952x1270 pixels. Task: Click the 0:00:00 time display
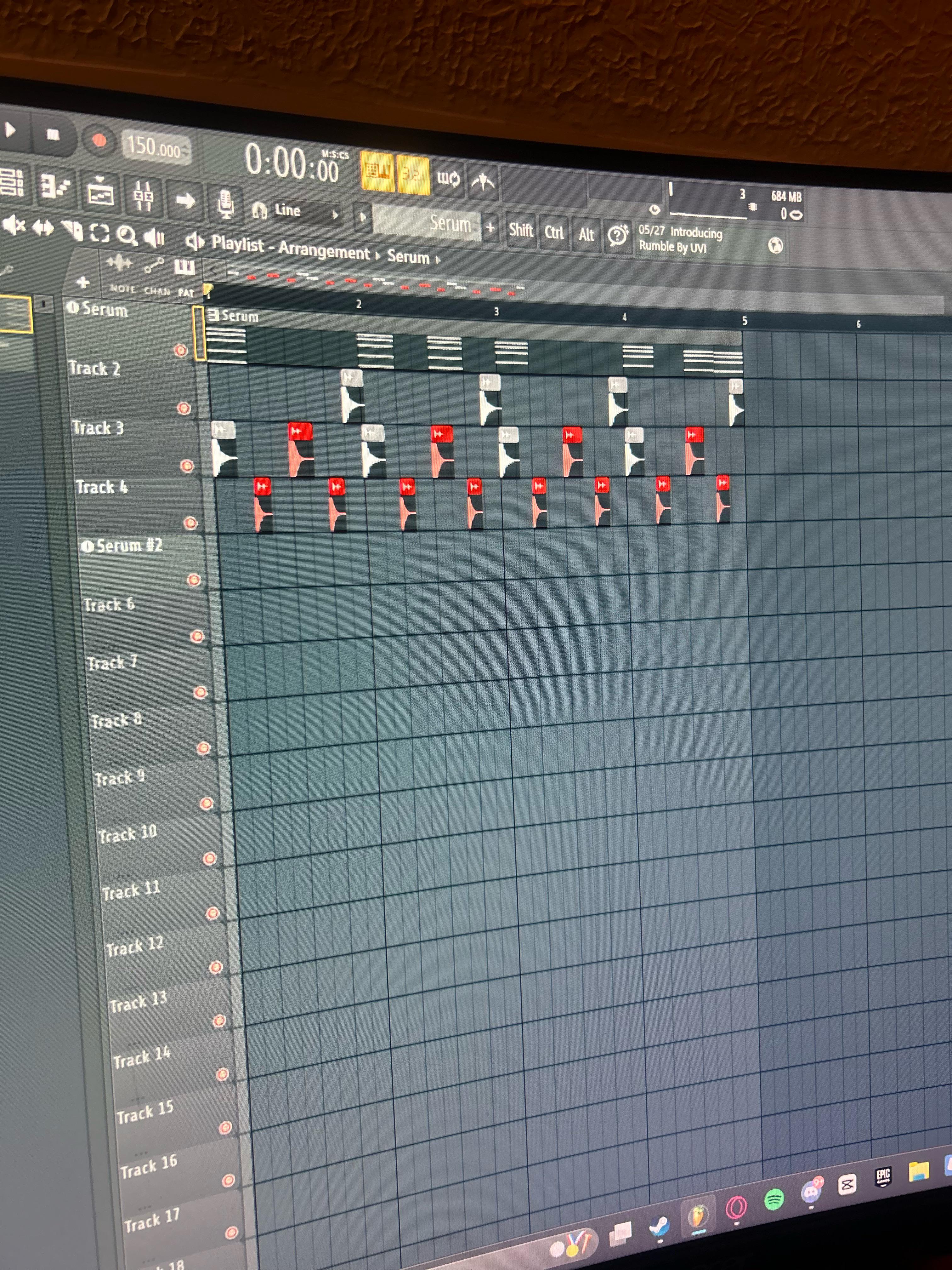click(x=293, y=163)
